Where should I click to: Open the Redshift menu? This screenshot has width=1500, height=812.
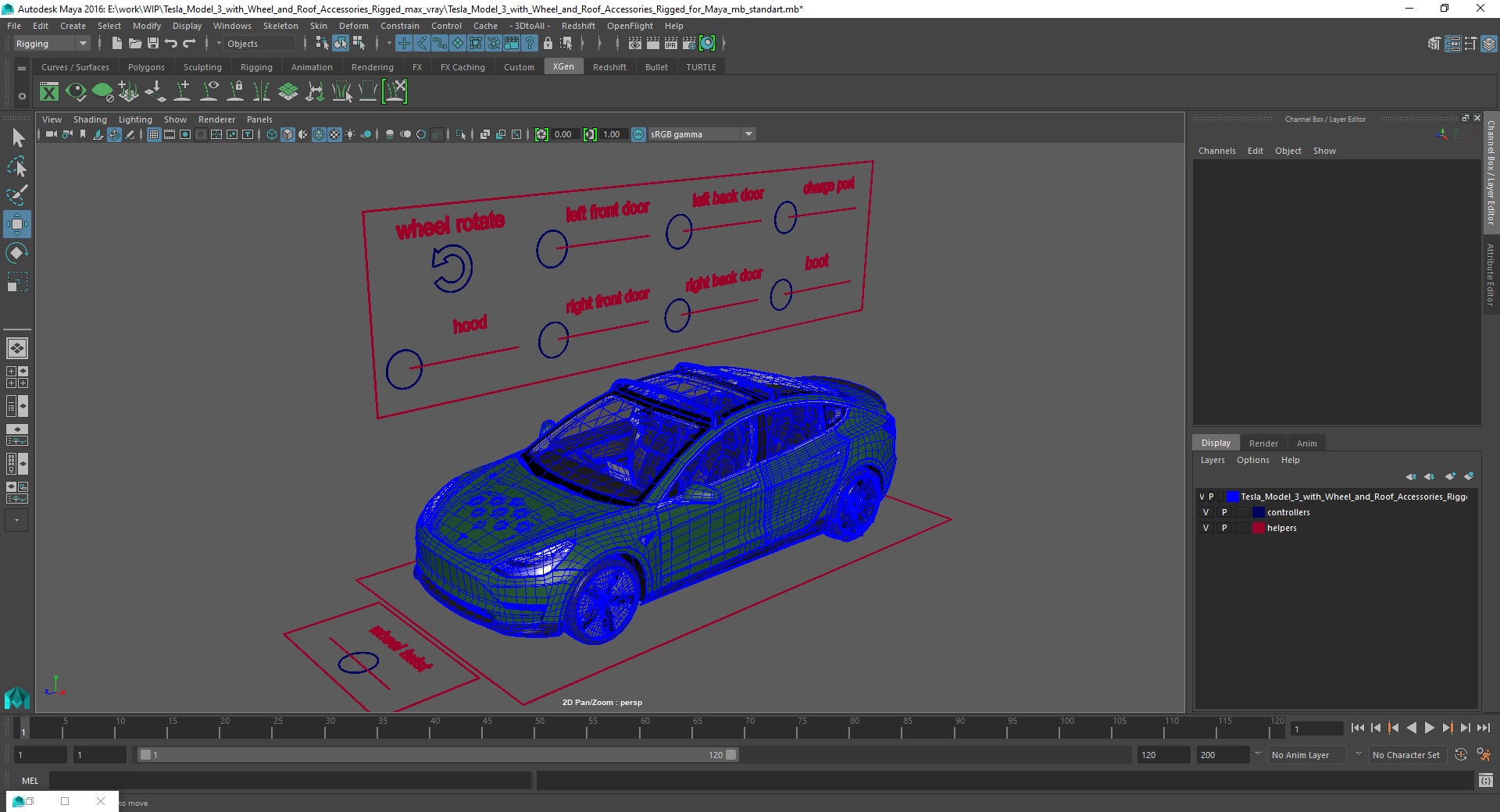coord(578,26)
